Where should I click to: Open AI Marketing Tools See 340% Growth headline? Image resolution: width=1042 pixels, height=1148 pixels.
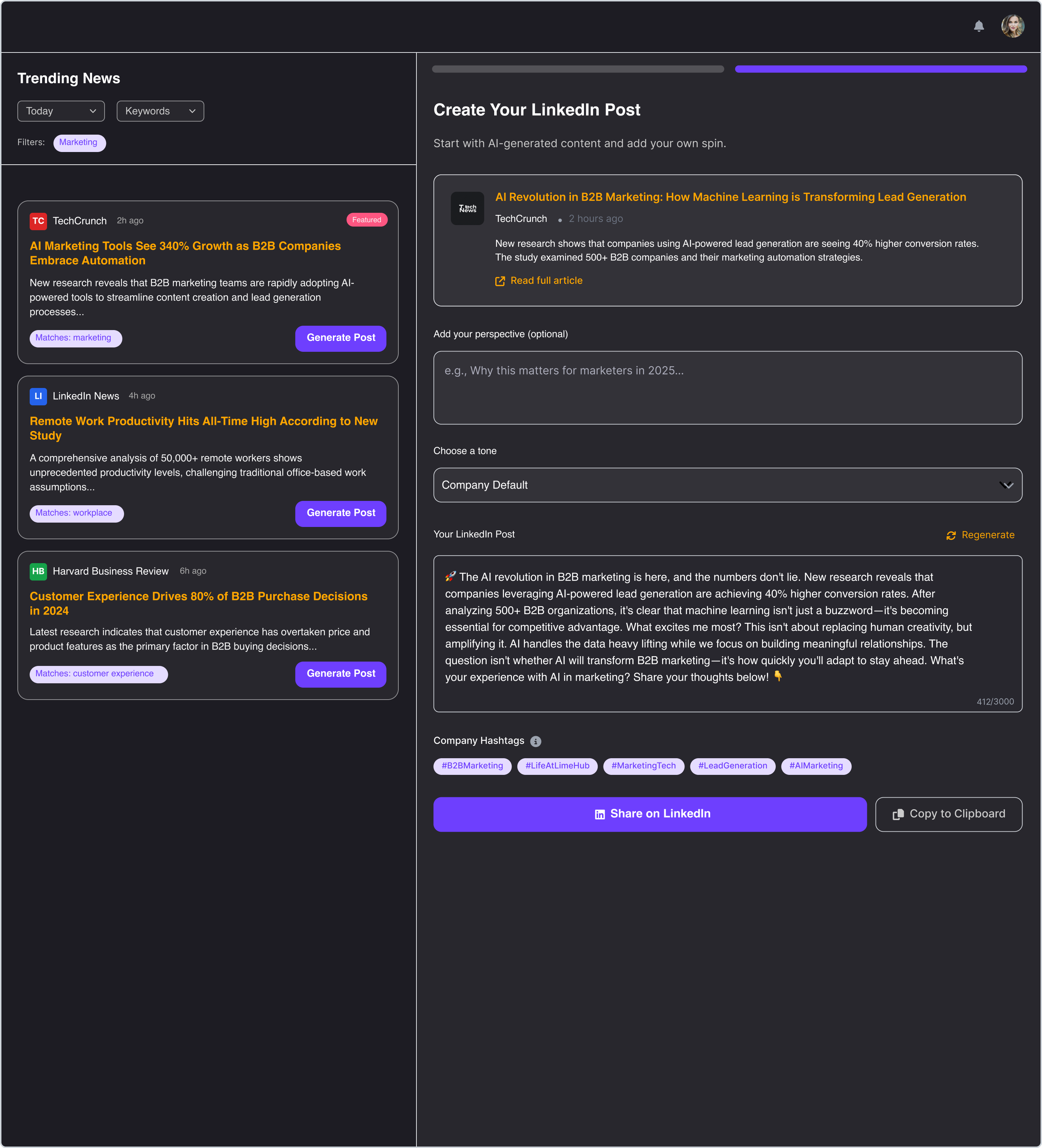point(185,253)
